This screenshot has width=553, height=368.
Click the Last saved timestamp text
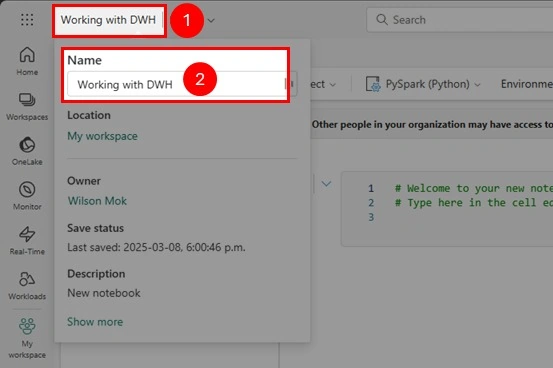pyautogui.click(x=156, y=247)
